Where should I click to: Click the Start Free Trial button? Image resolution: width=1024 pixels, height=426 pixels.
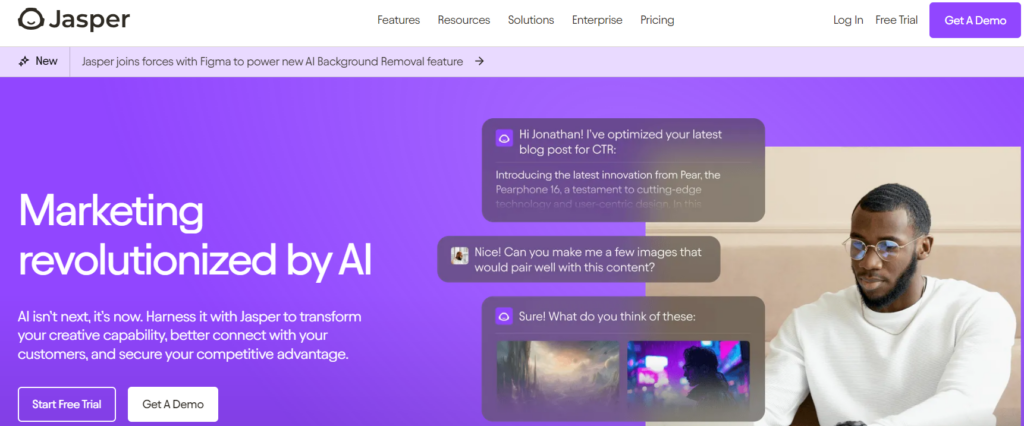(x=66, y=404)
